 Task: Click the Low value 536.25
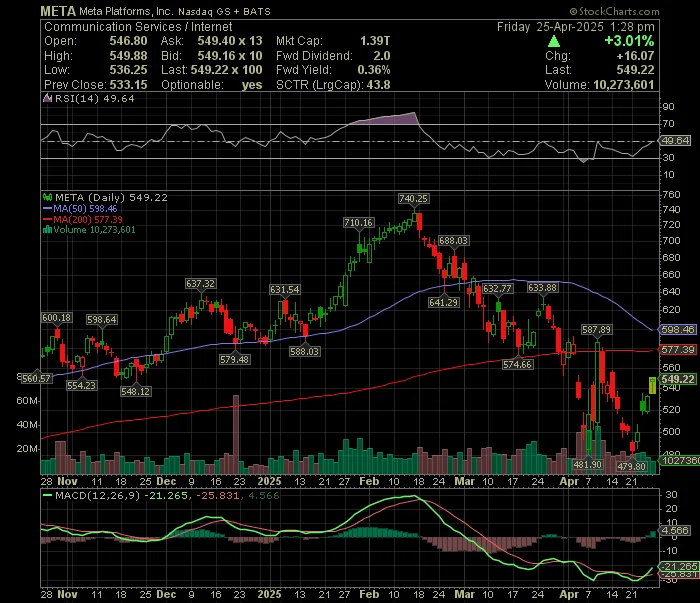click(x=129, y=70)
